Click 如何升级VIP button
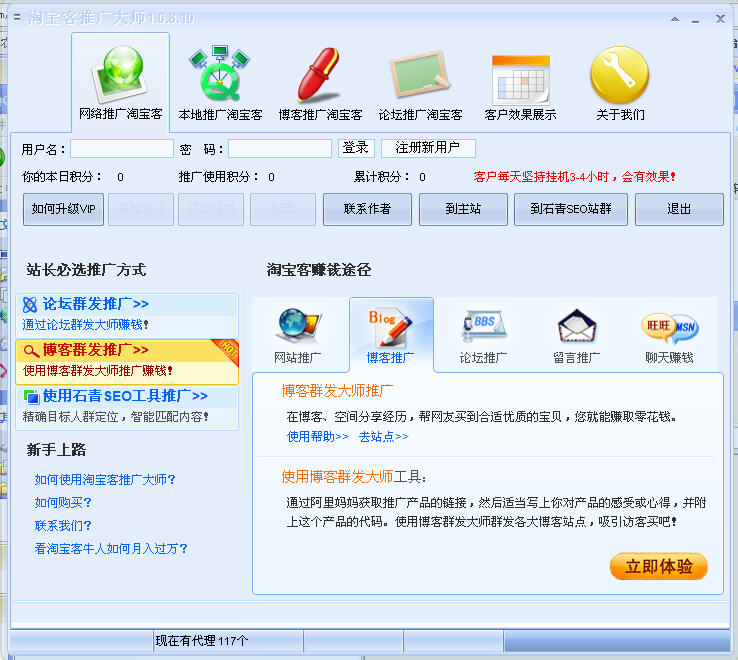Screen dimensions: 738x660 click(63, 209)
